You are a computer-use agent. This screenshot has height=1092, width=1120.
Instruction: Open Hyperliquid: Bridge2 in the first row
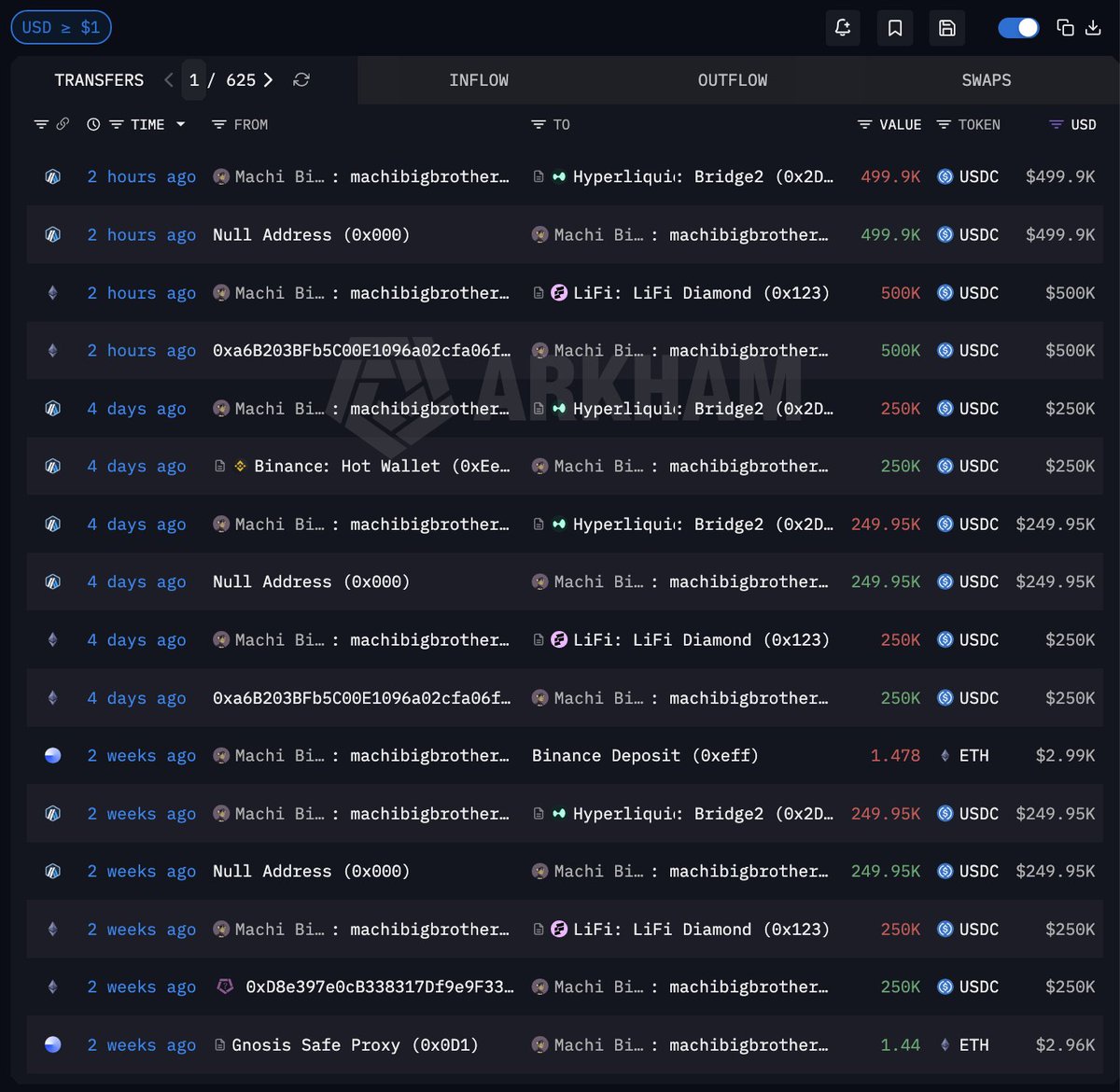(x=704, y=176)
